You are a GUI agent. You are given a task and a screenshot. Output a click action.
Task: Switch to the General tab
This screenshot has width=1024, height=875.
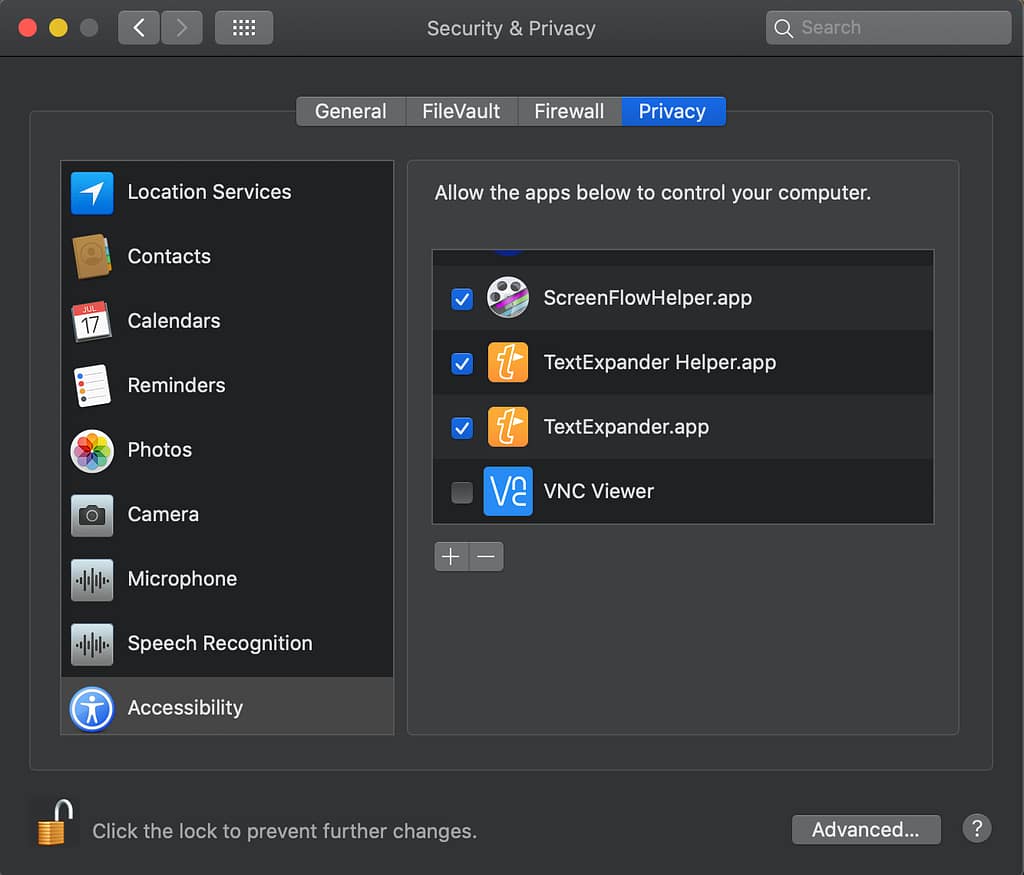(x=350, y=111)
